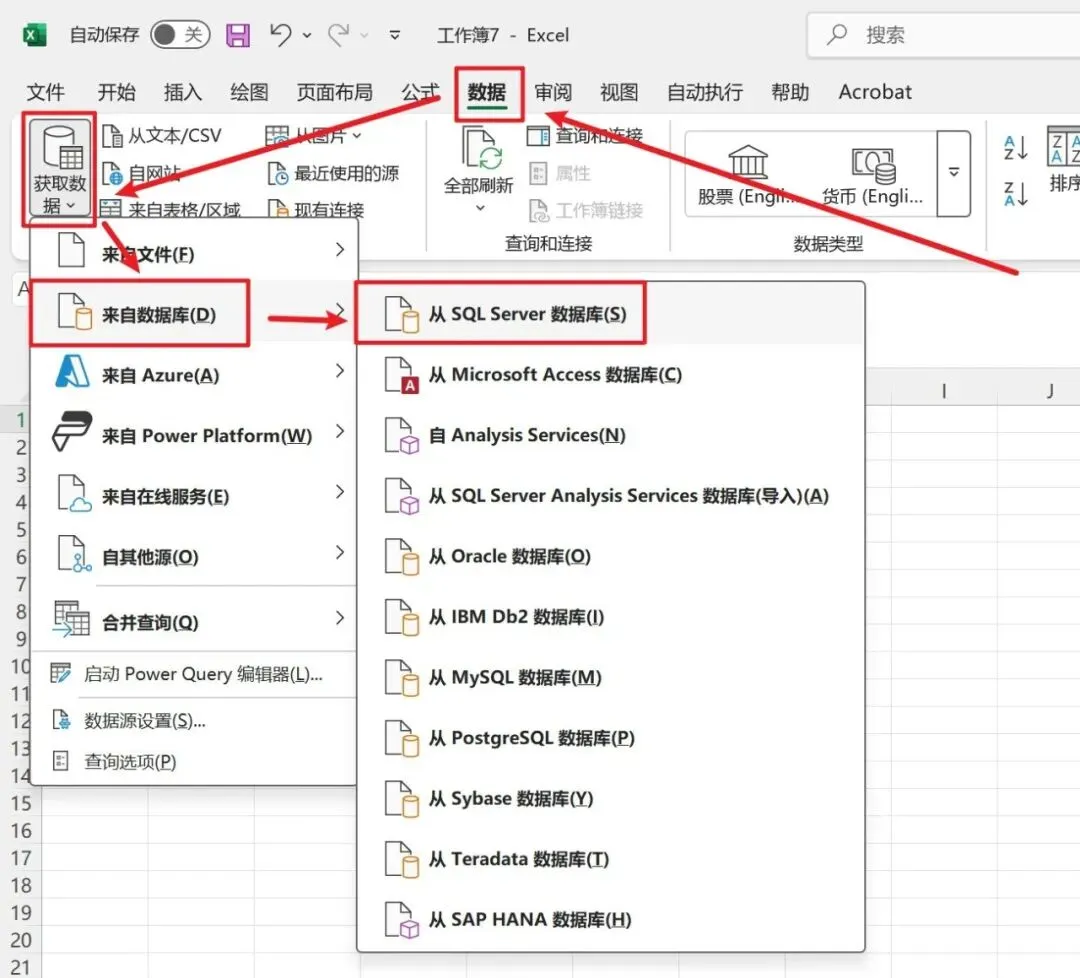Expand the 来自 Power Platform submenu chevron
Viewport: 1080px width, 978px height.
click(340, 431)
